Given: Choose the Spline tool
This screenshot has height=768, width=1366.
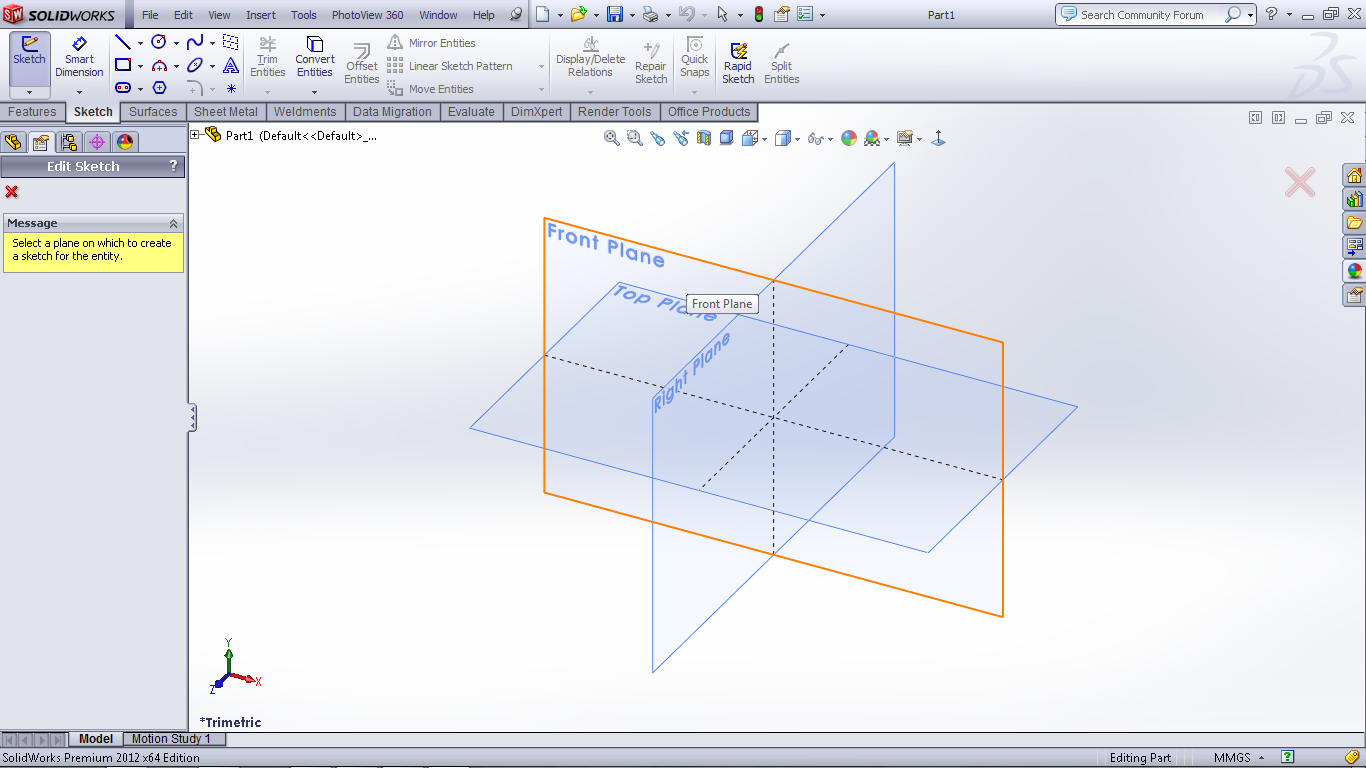Looking at the screenshot, I should pyautogui.click(x=195, y=42).
